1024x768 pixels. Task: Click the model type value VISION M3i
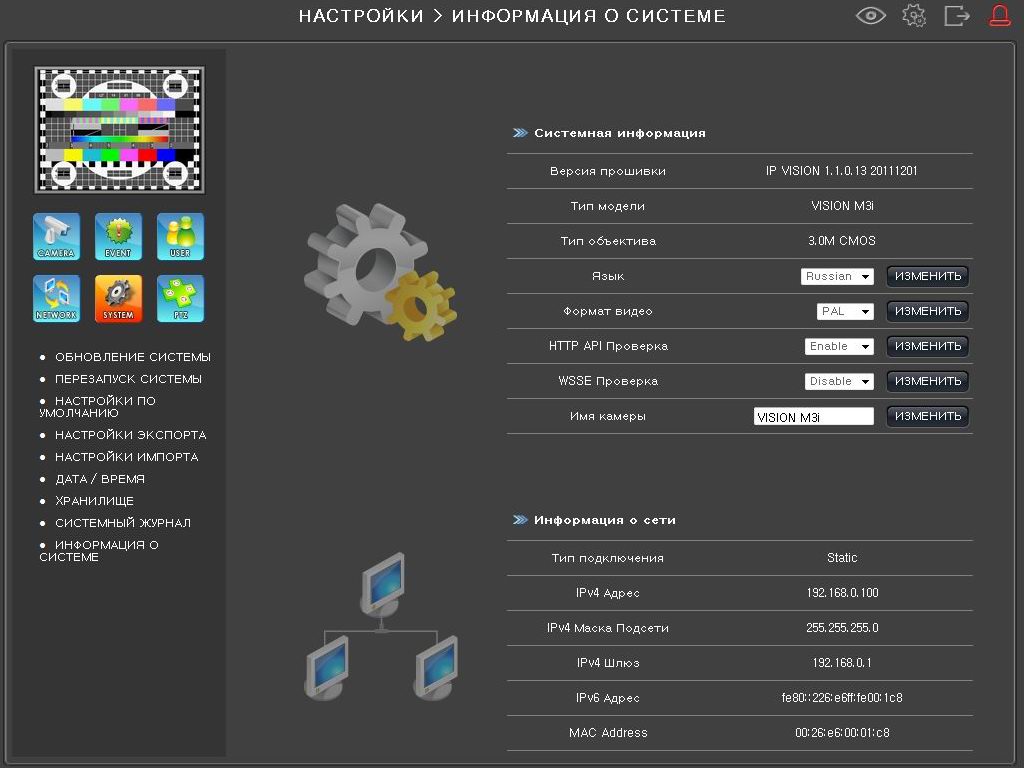(842, 206)
